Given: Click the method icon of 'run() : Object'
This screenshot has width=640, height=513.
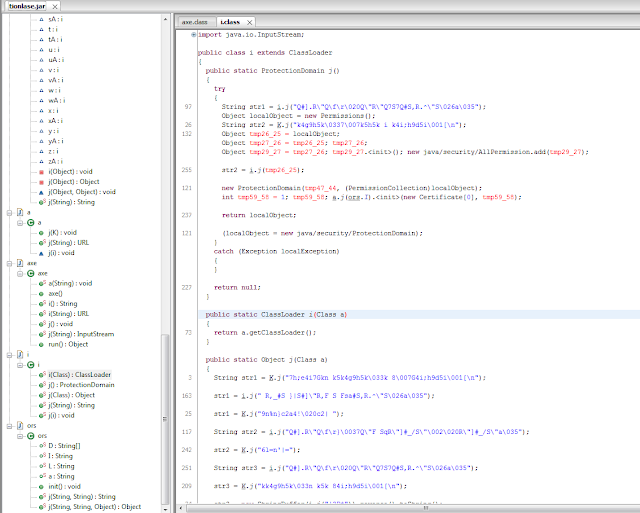Looking at the screenshot, I should point(41,344).
